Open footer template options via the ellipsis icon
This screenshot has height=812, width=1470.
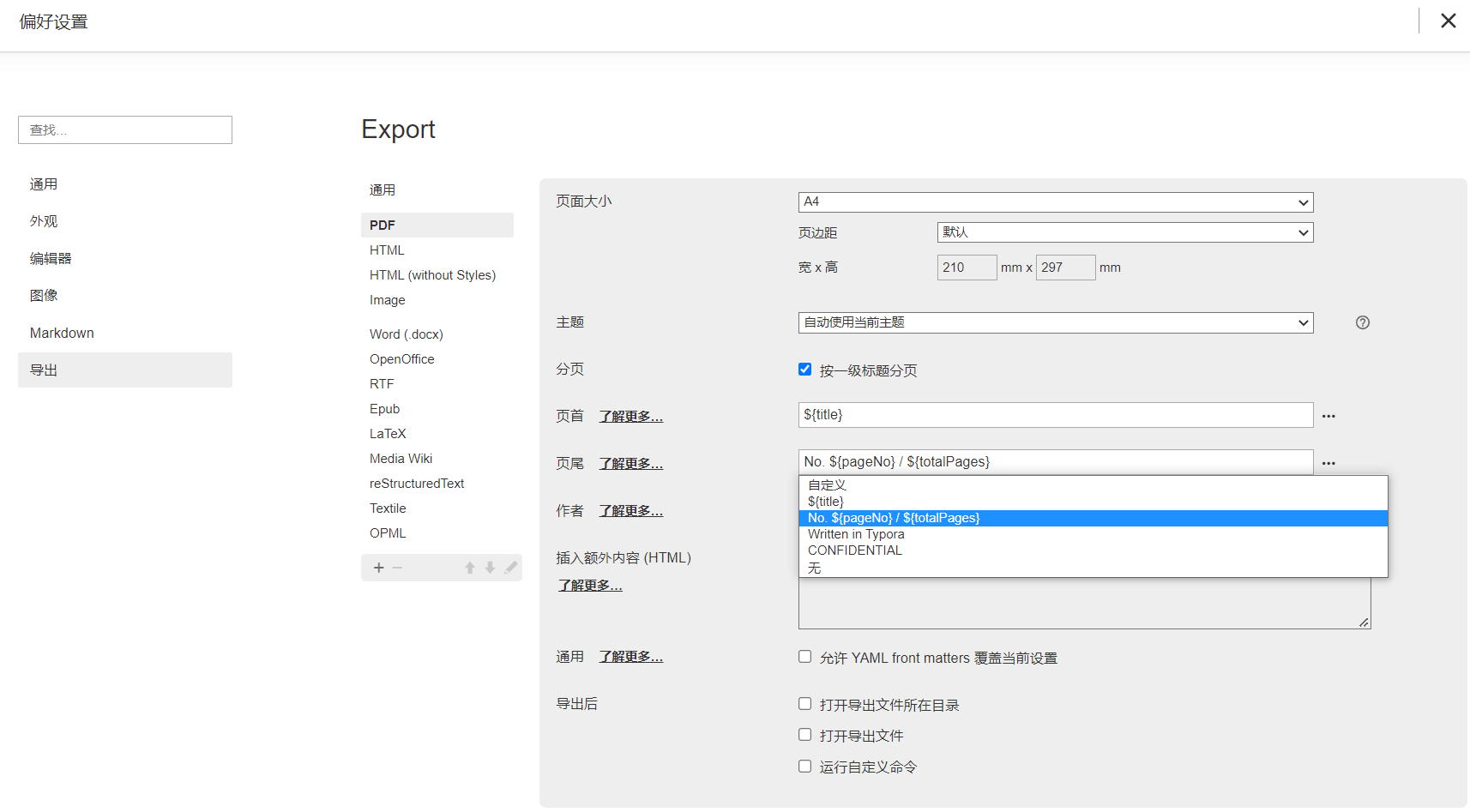tap(1328, 463)
